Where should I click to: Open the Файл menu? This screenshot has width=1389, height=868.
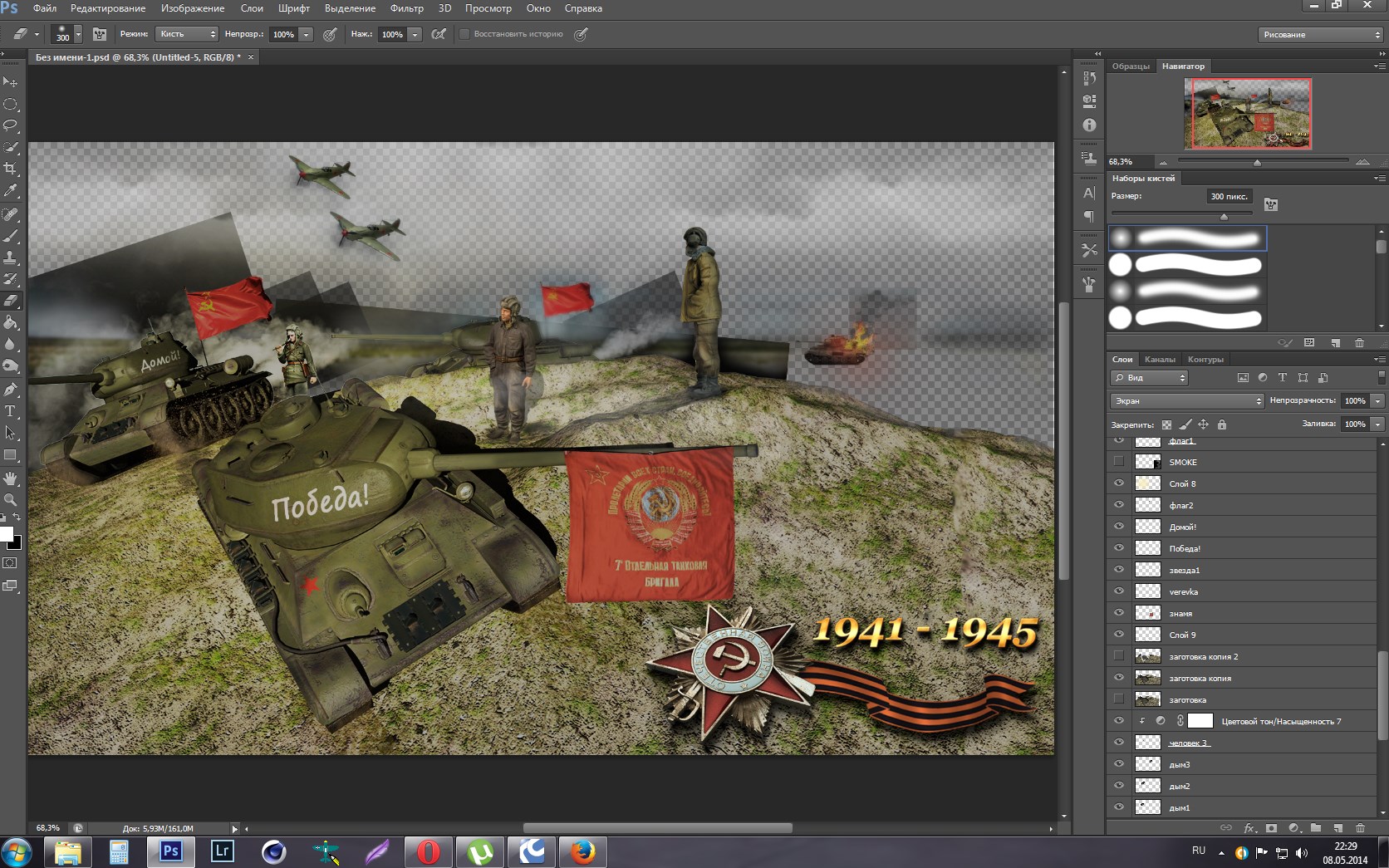(45, 8)
